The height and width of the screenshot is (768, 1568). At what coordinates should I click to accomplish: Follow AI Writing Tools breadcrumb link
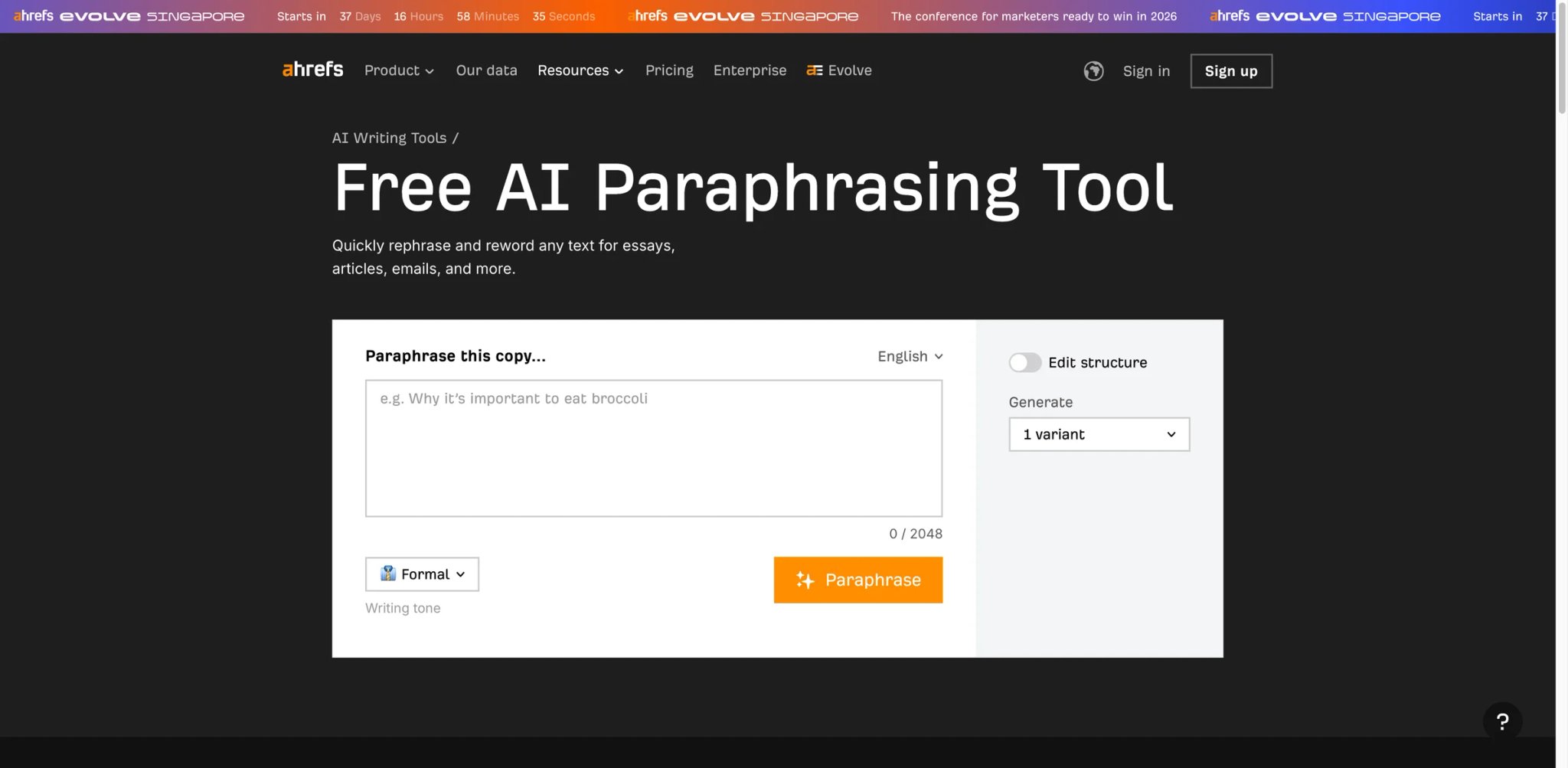pyautogui.click(x=389, y=138)
